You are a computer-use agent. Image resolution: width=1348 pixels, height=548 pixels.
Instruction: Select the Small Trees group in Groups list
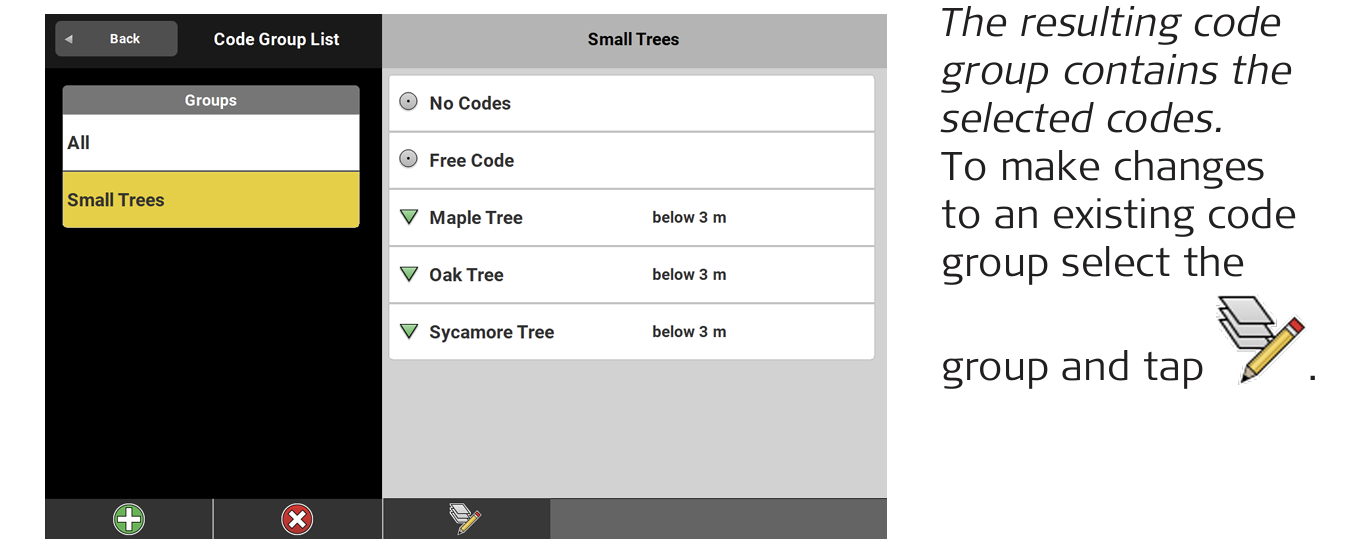click(x=210, y=200)
